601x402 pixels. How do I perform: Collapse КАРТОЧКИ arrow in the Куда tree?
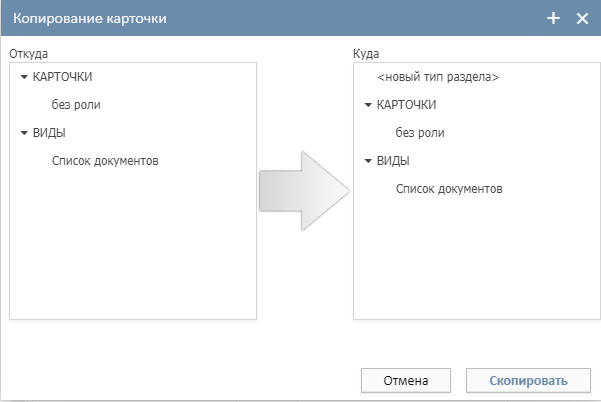[x=368, y=105]
